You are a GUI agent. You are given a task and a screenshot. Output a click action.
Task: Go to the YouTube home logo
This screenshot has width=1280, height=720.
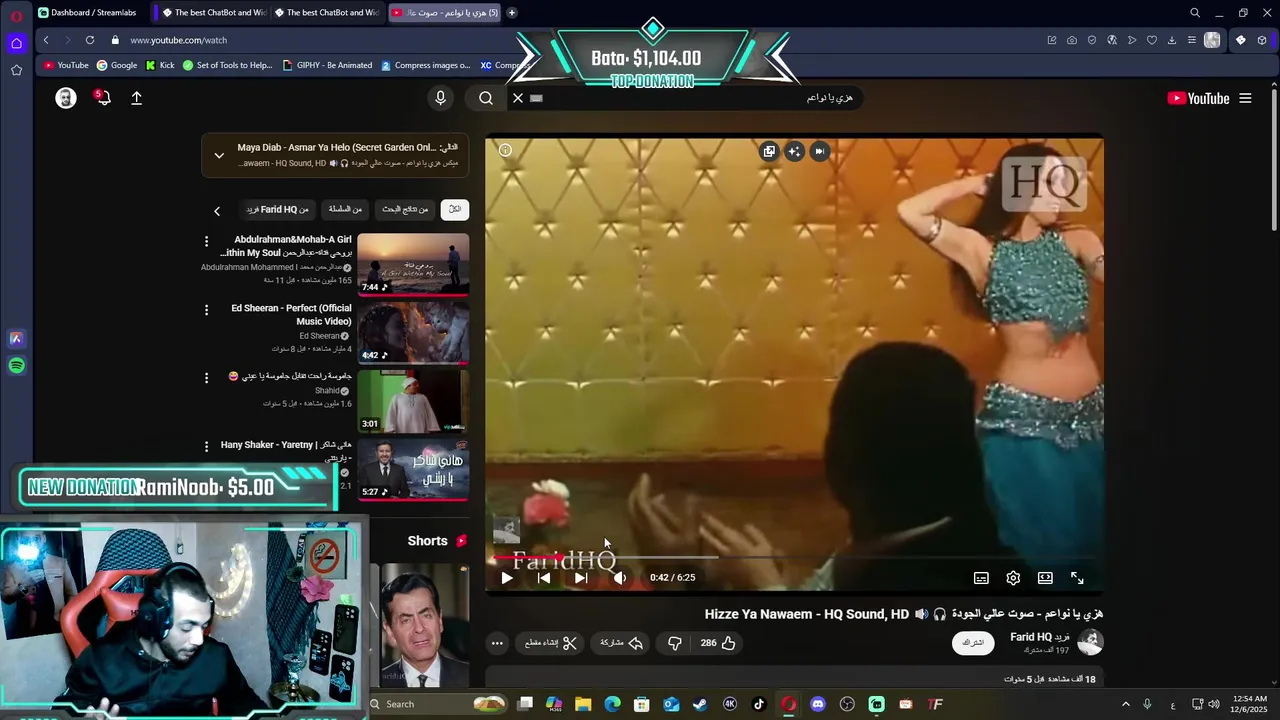[x=1198, y=98]
